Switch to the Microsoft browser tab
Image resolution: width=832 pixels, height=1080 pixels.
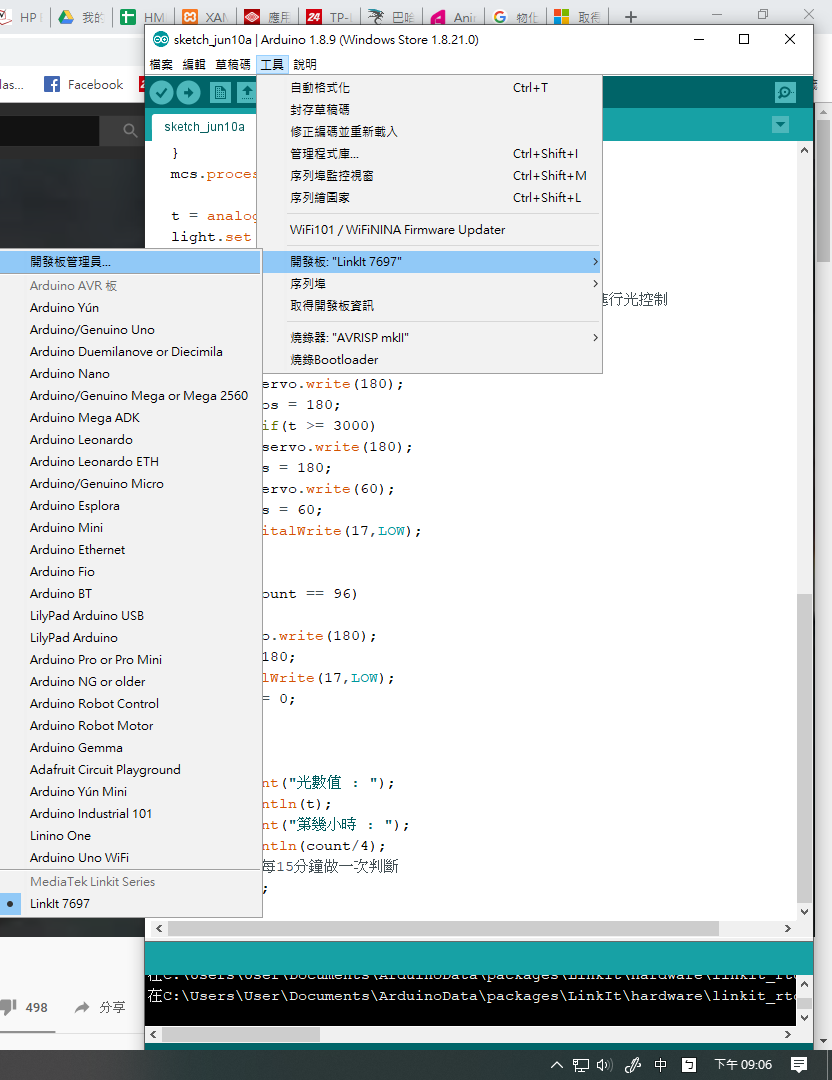tap(578, 17)
